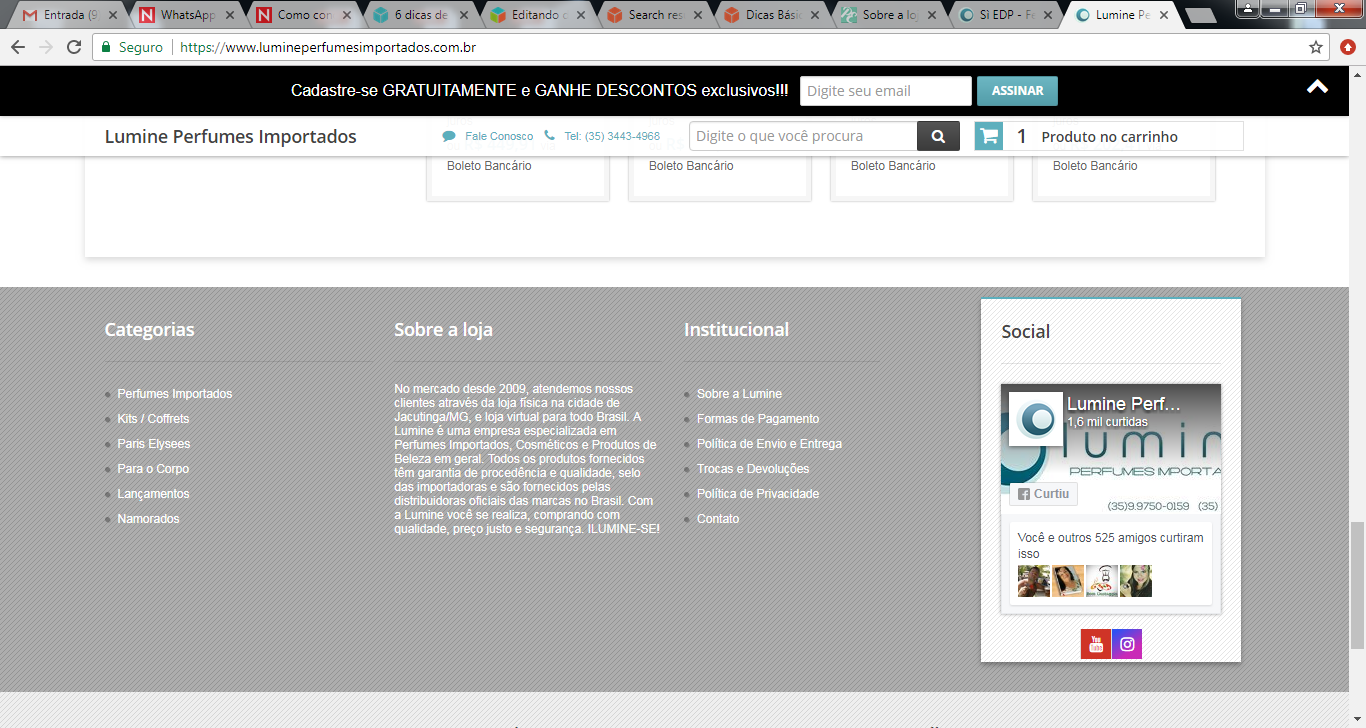This screenshot has height=728, width=1366.
Task: Click the page vertical scrollbar thumb
Action: coord(1357,583)
